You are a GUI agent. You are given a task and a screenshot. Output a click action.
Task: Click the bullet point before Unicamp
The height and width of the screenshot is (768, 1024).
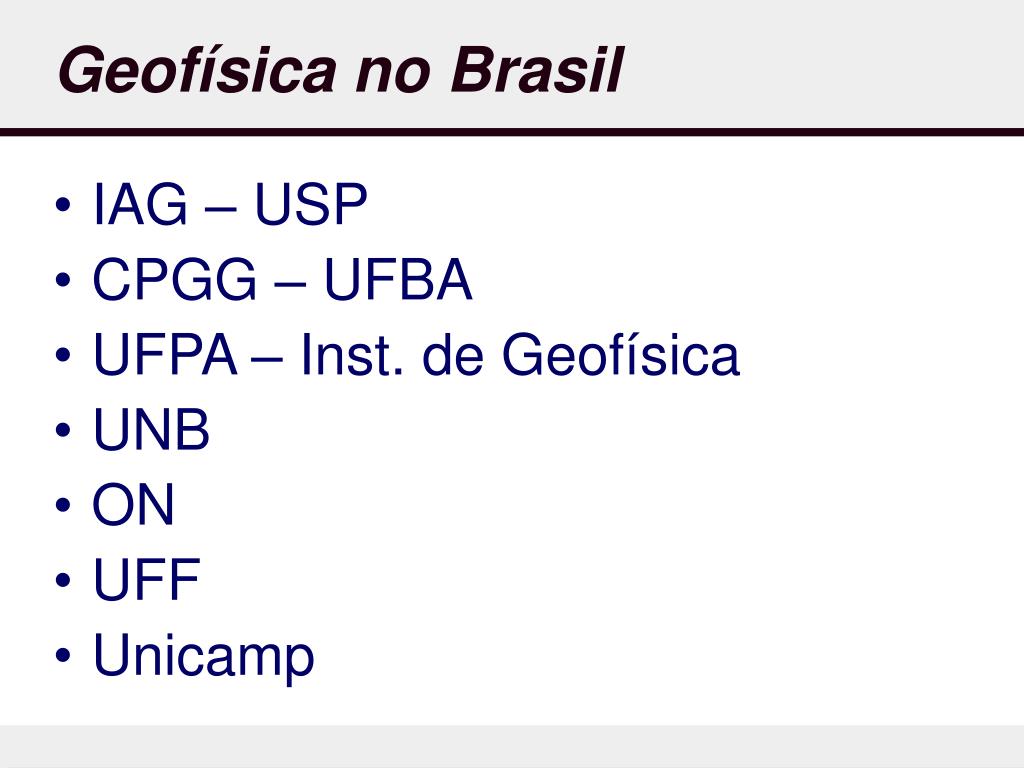click(63, 656)
